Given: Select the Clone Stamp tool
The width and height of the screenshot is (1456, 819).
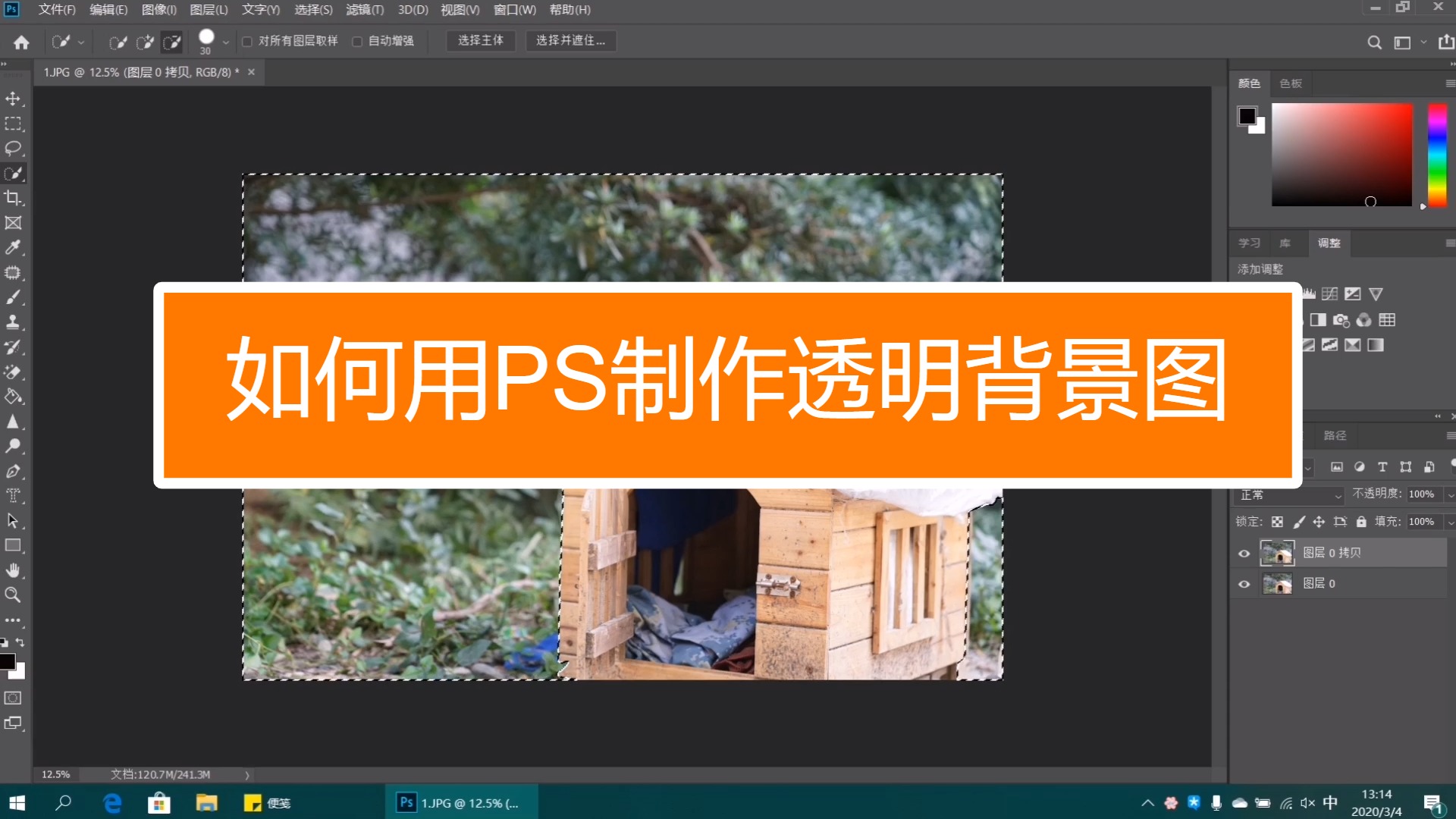Looking at the screenshot, I should tap(14, 322).
